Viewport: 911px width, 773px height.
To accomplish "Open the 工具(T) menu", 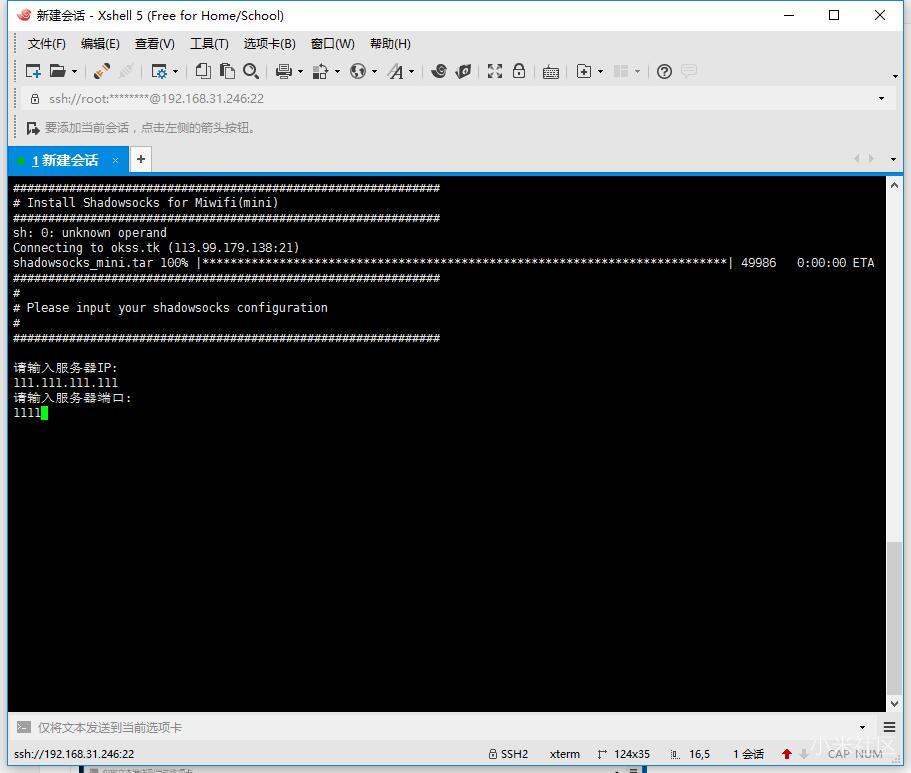I will pos(209,44).
